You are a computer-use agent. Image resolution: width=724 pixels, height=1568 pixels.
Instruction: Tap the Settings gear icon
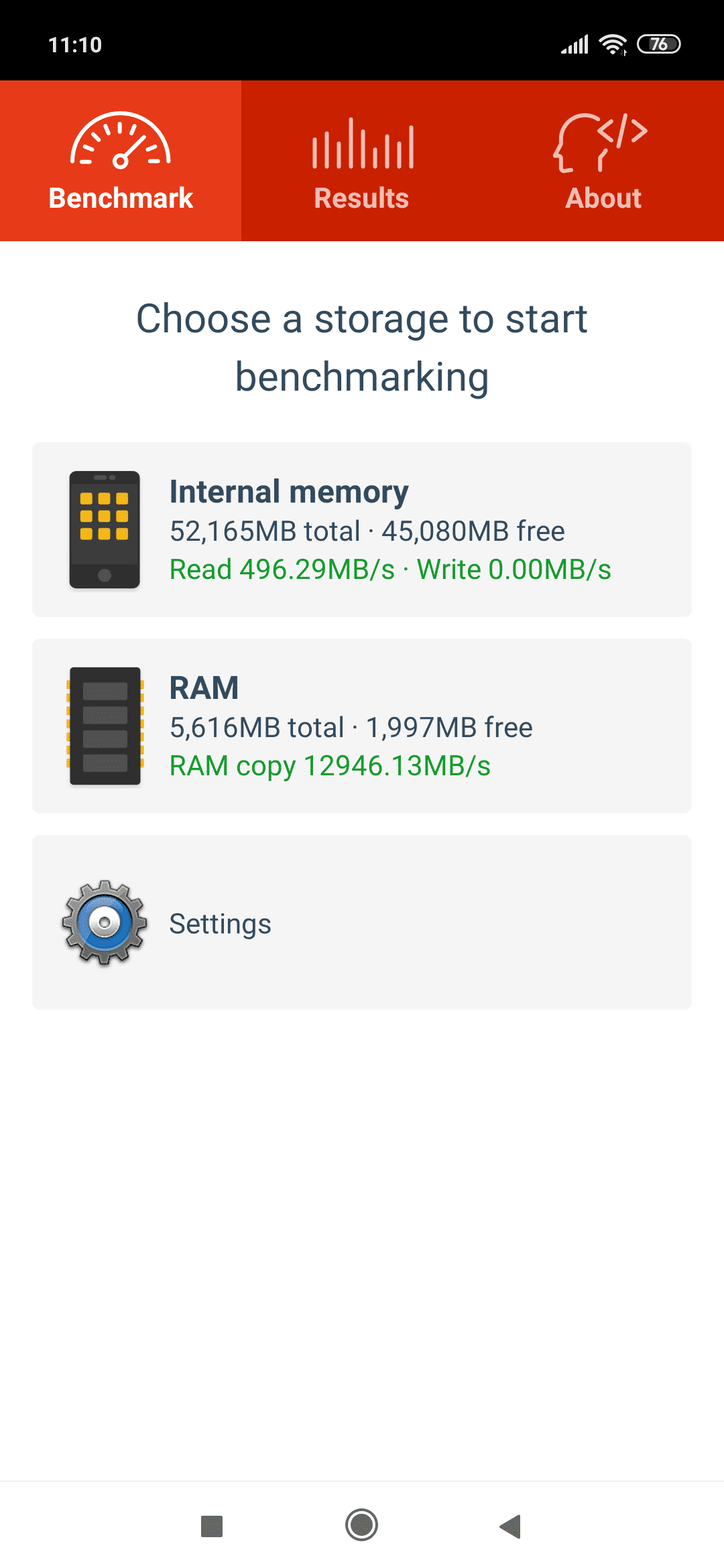pyautogui.click(x=105, y=923)
